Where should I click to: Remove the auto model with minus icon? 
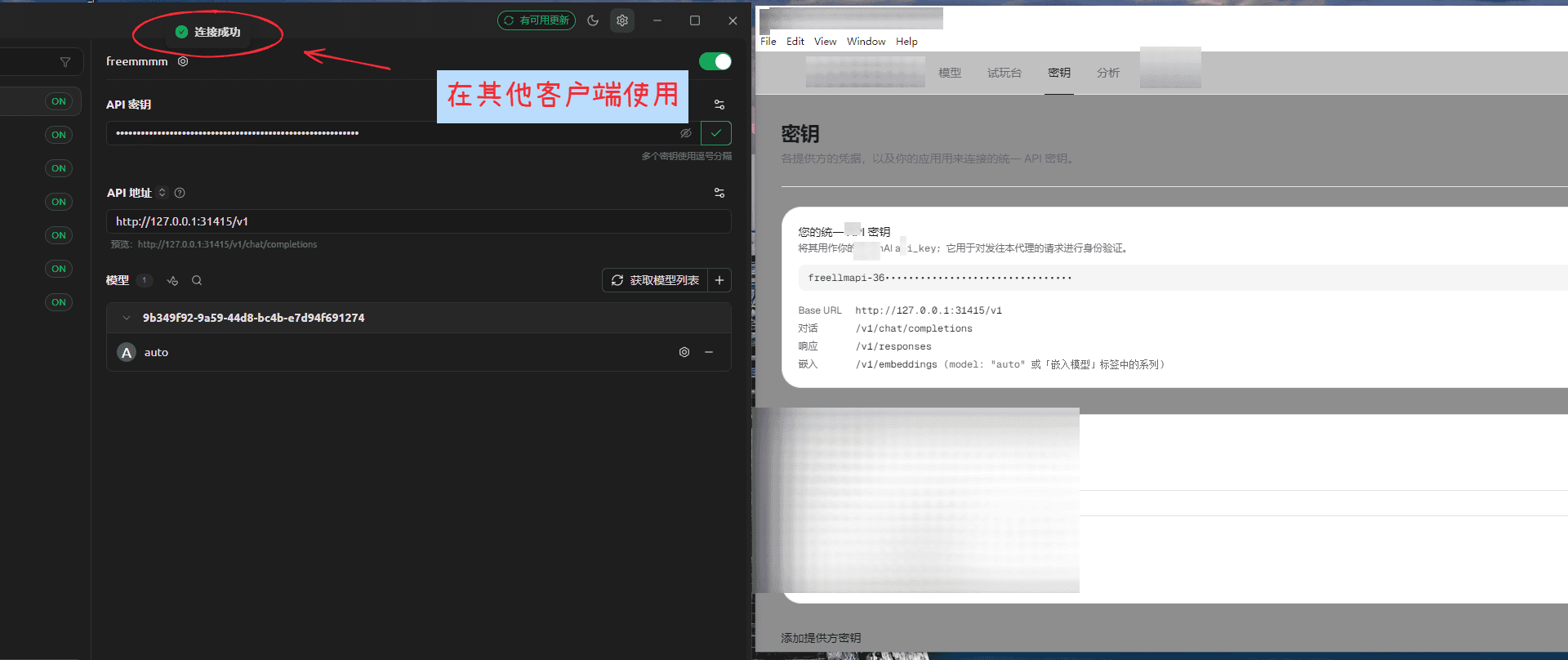709,352
